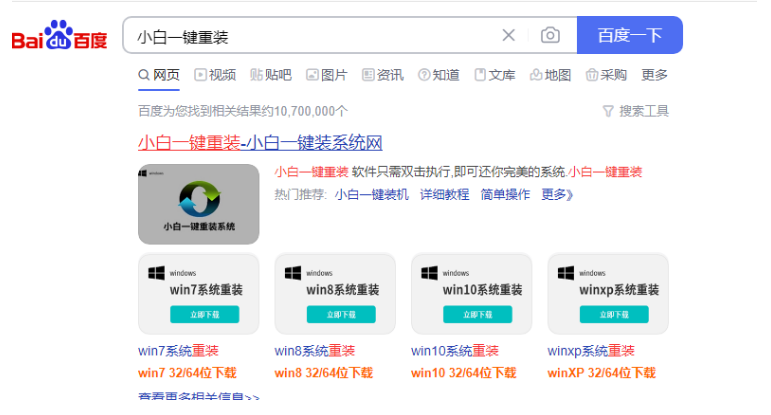Expand the 更多 tab menu

(654, 75)
